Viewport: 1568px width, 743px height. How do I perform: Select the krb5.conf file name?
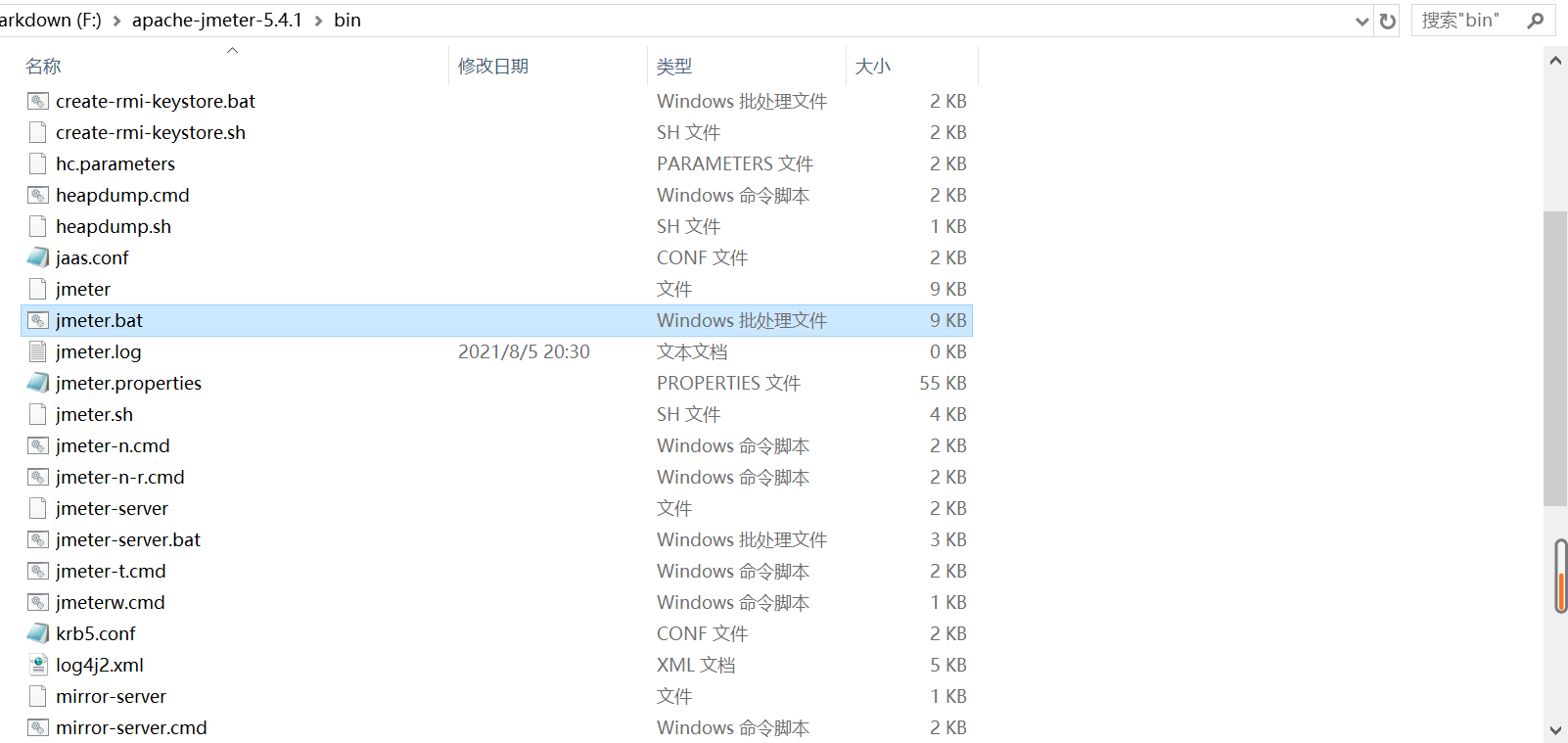point(96,633)
